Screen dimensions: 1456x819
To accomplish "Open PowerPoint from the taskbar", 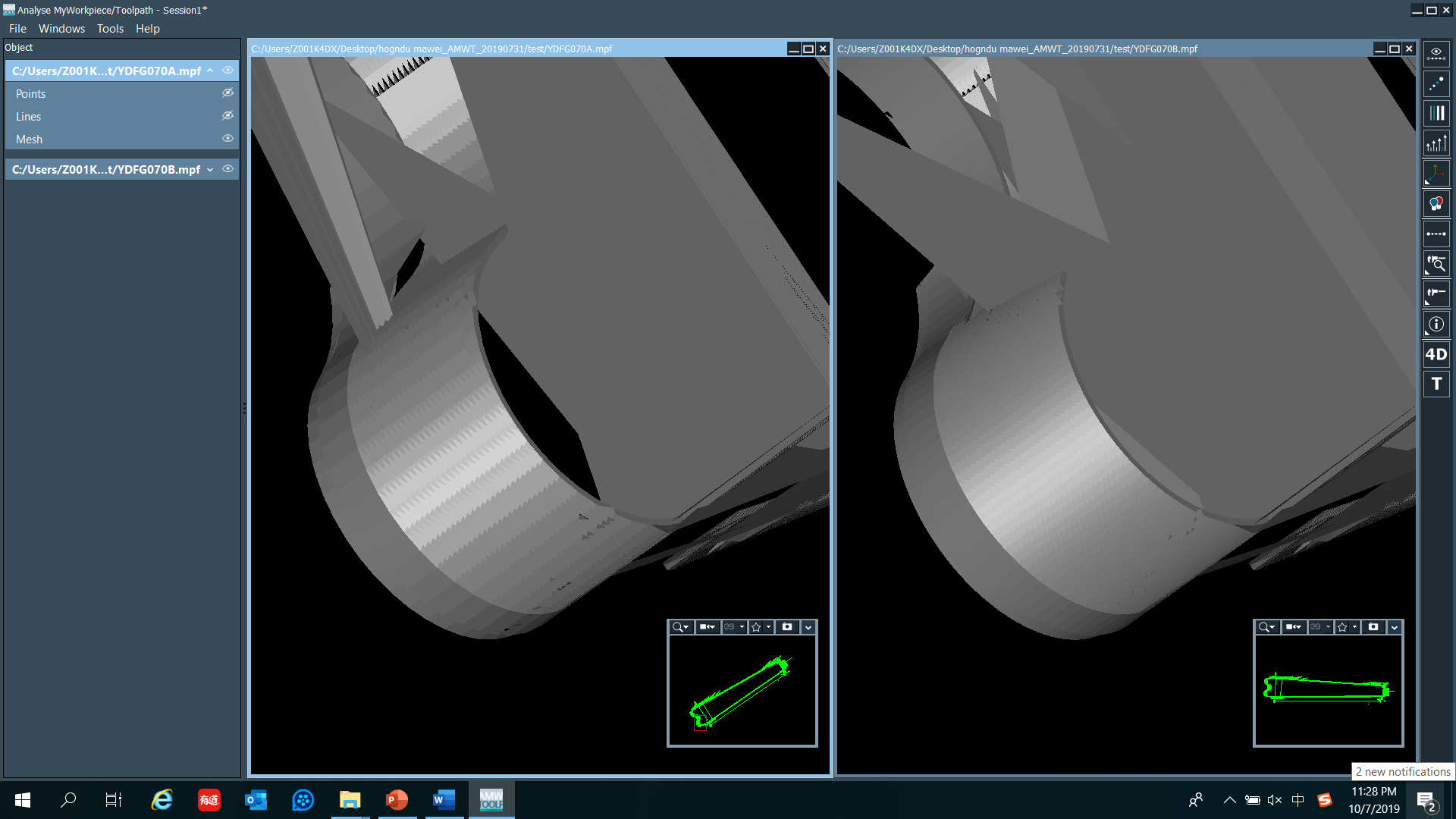I will (x=397, y=800).
